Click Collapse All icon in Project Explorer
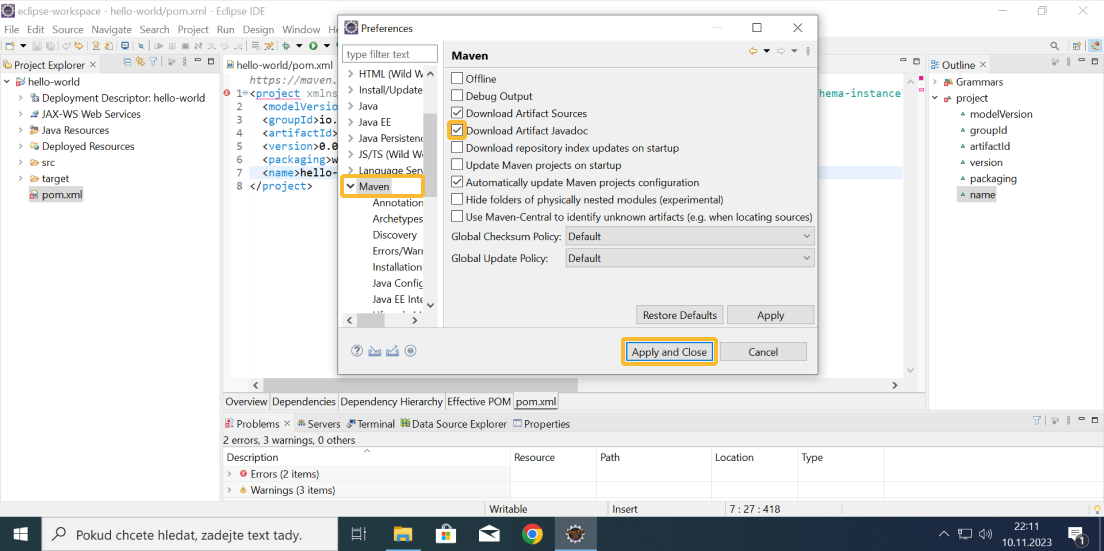This screenshot has width=1104, height=551. [x=127, y=62]
